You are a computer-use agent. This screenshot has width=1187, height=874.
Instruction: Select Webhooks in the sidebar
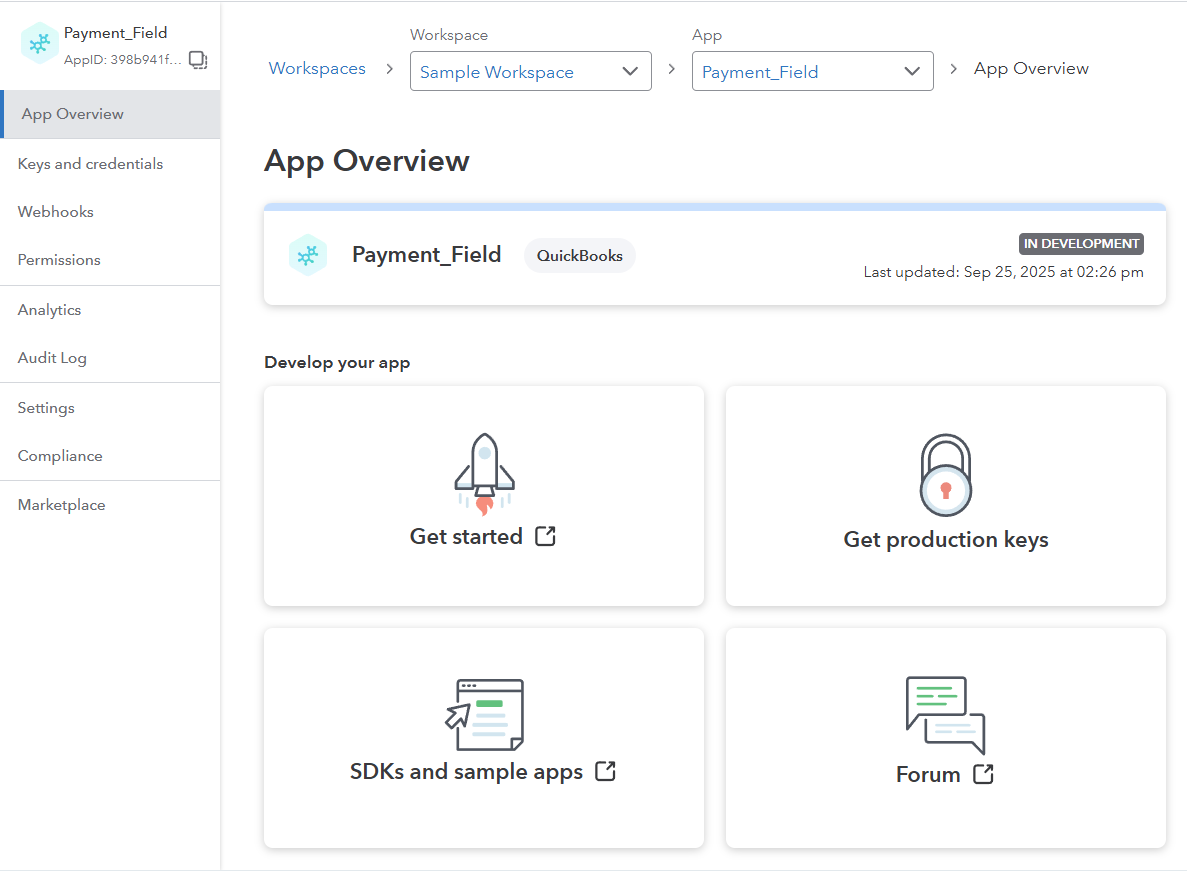[x=55, y=211]
